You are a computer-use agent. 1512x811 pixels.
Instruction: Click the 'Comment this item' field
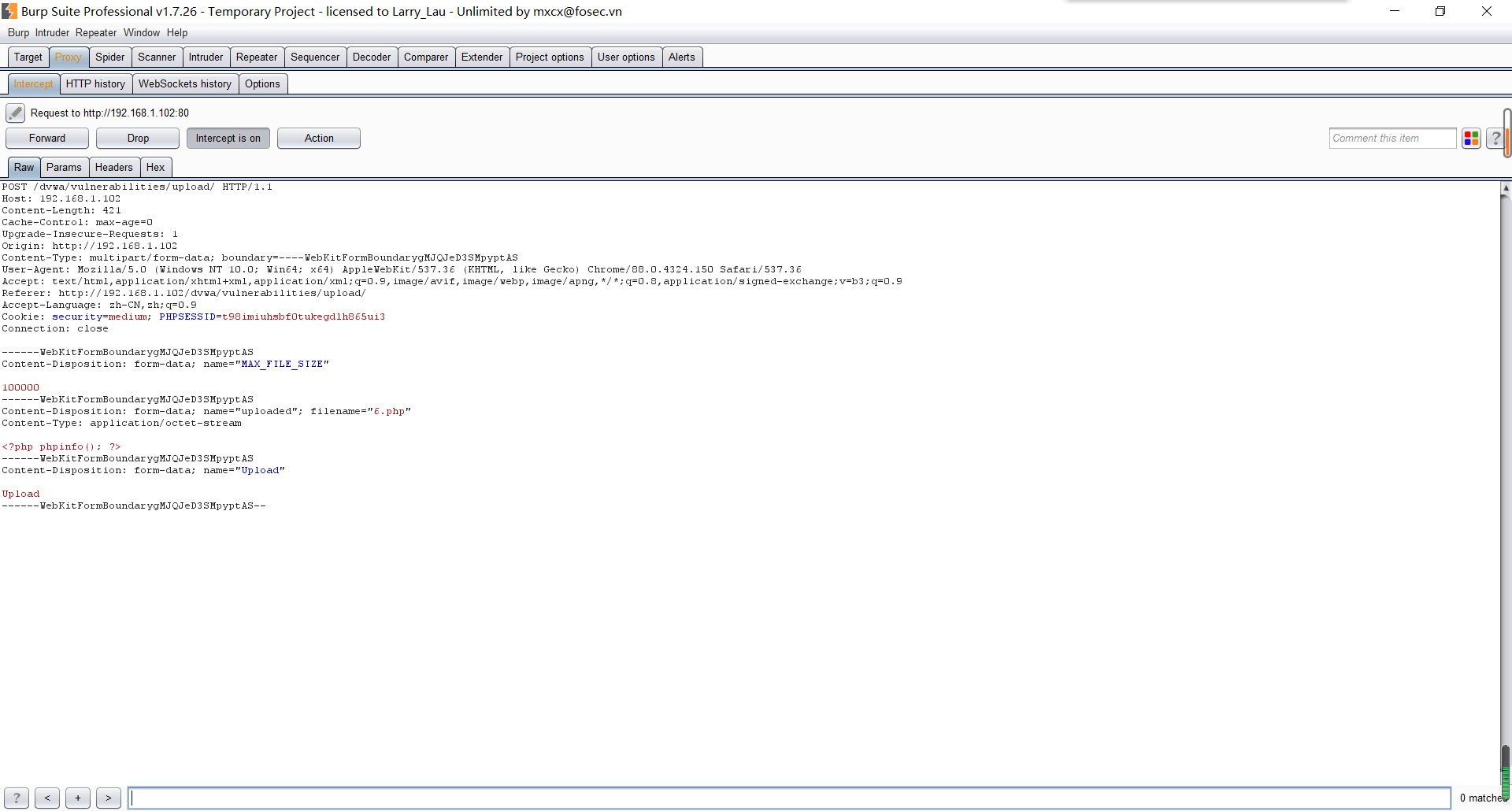pos(1392,139)
